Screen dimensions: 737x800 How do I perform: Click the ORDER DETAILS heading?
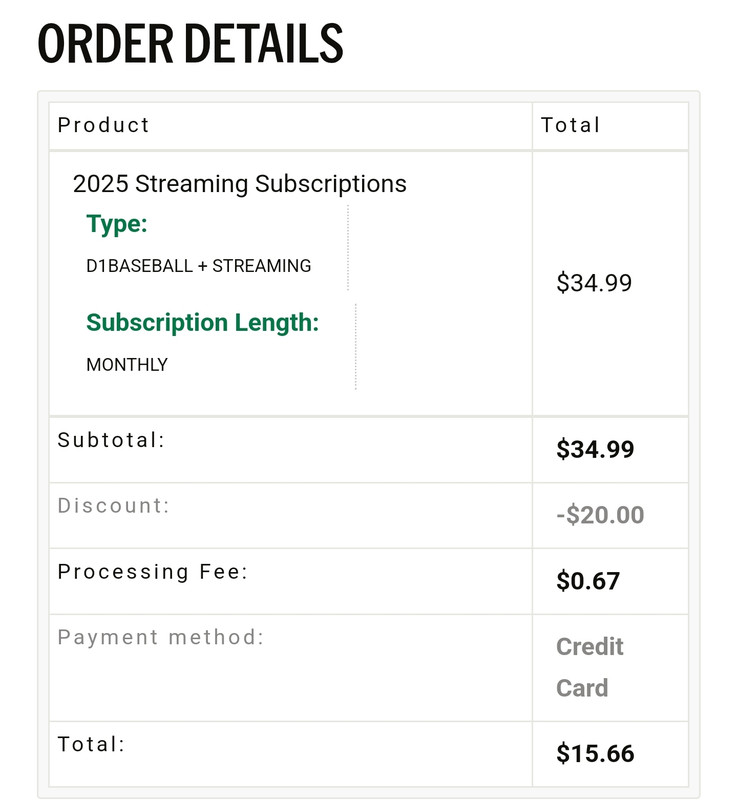(190, 44)
